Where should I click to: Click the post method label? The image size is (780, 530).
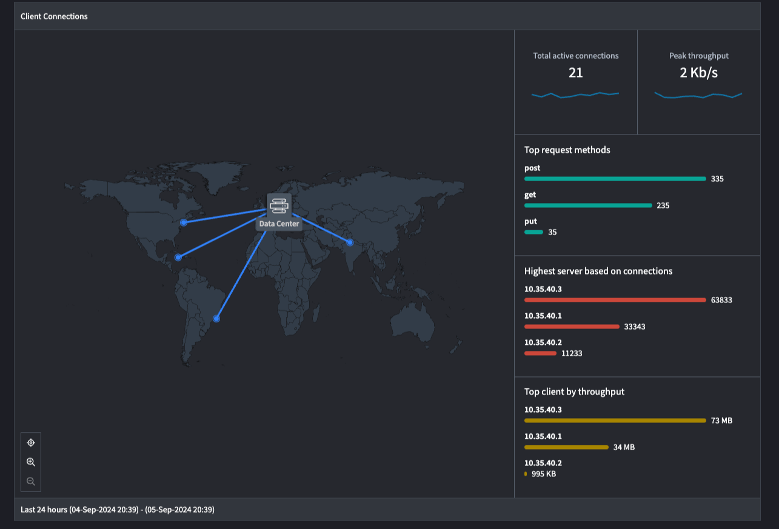click(x=532, y=168)
